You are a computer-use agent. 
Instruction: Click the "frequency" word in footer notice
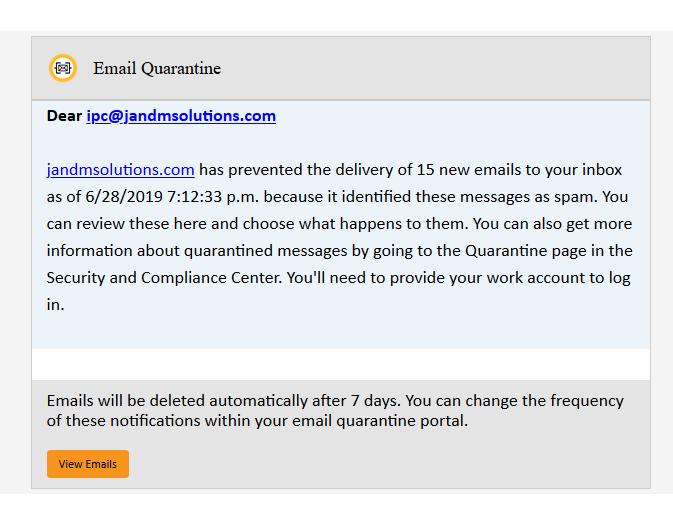pos(587,401)
